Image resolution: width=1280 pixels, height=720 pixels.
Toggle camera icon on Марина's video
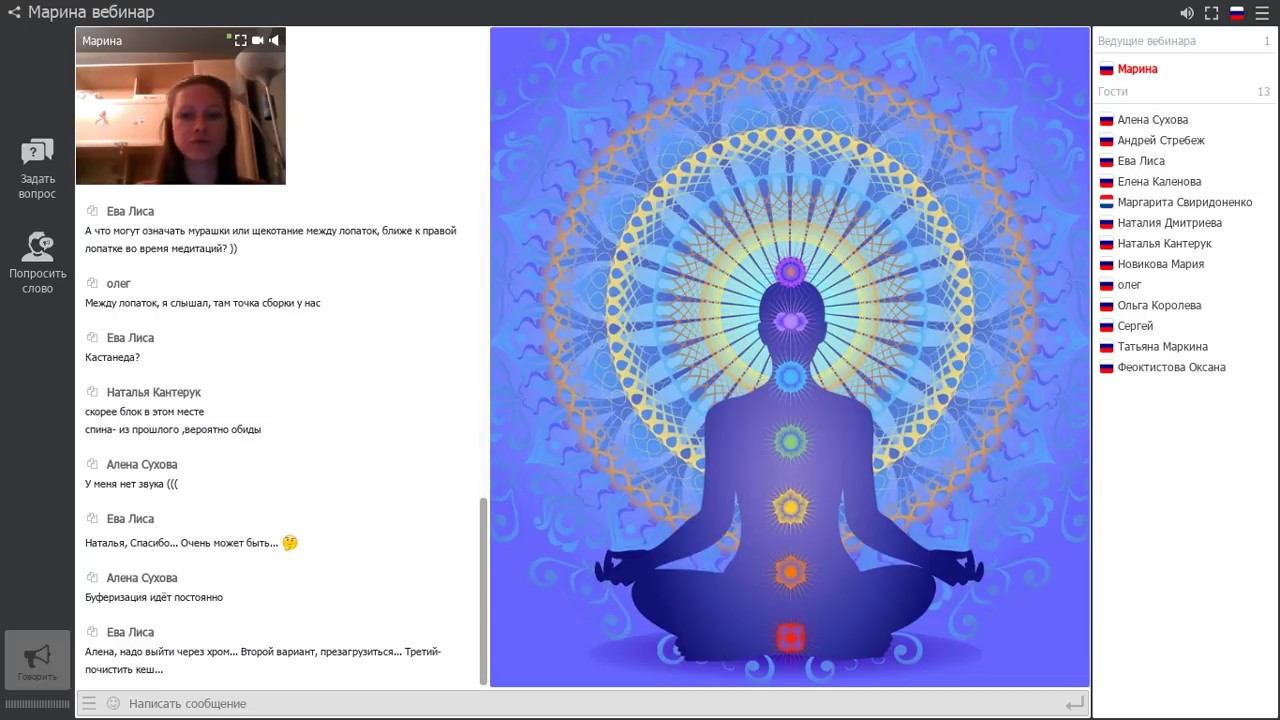[x=257, y=40]
